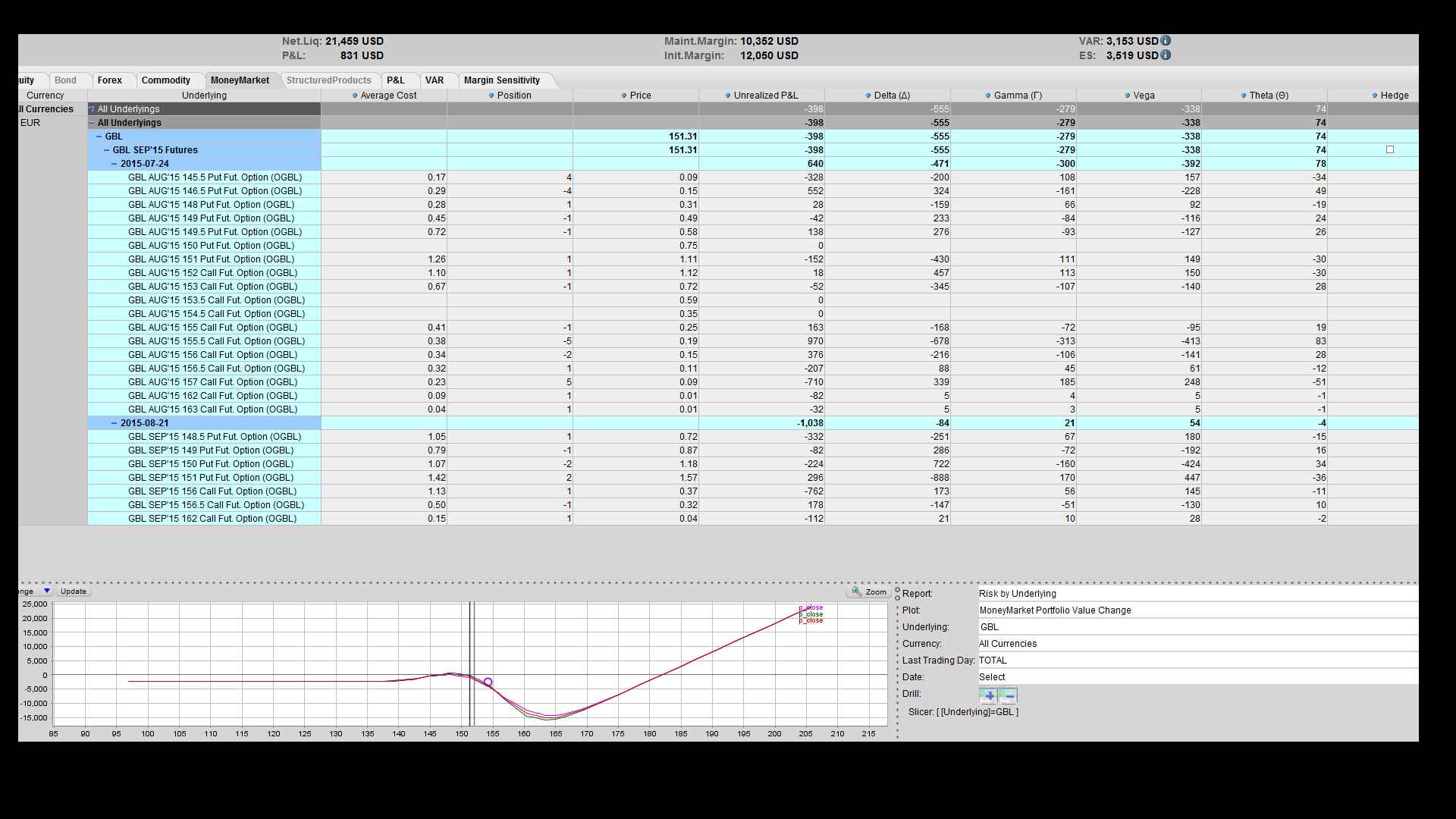Open the Currency selector field
Image resolution: width=1456 pixels, height=819 pixels.
coord(1198,644)
